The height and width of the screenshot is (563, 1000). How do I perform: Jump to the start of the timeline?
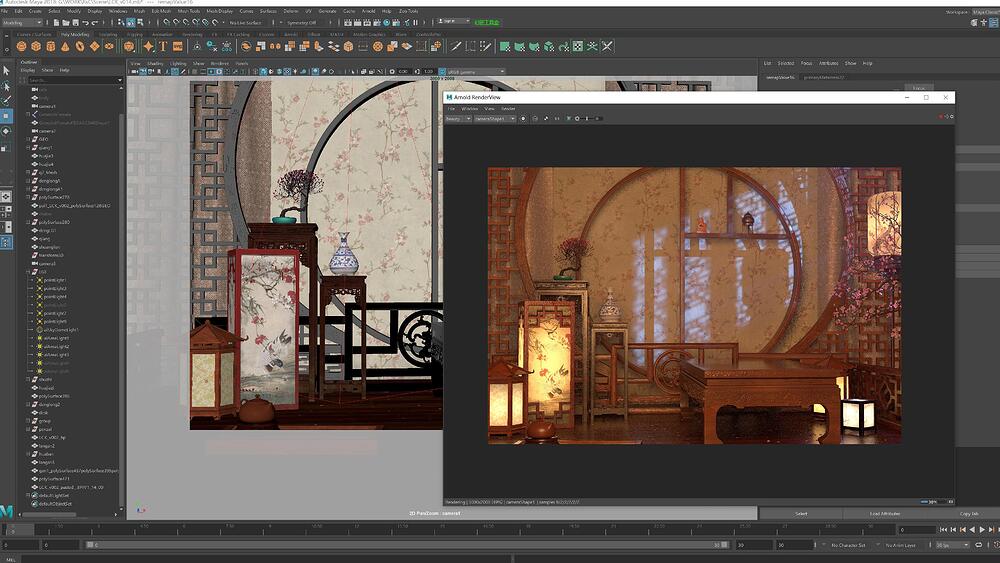tap(944, 529)
